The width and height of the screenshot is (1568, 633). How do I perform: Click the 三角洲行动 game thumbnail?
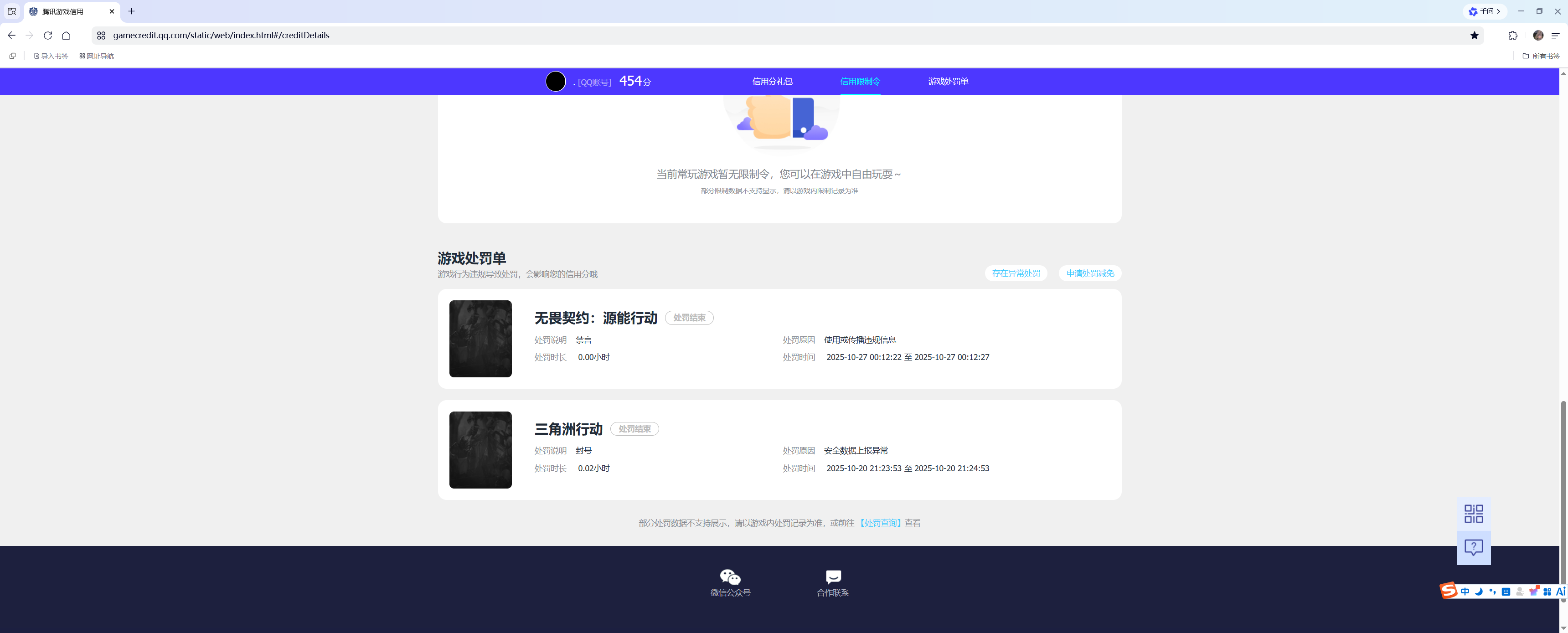[480, 450]
